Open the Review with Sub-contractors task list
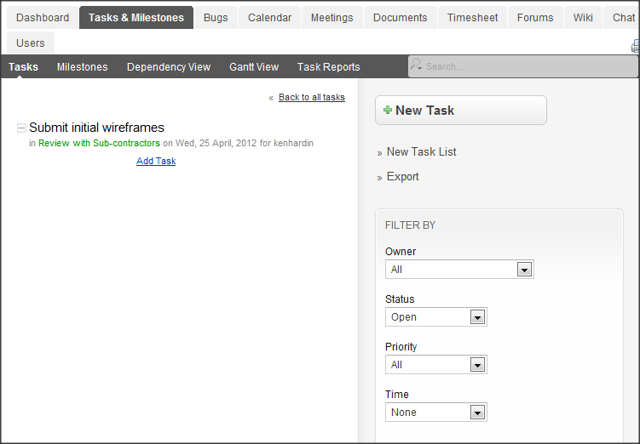Viewport: 640px width, 444px height. [99, 143]
